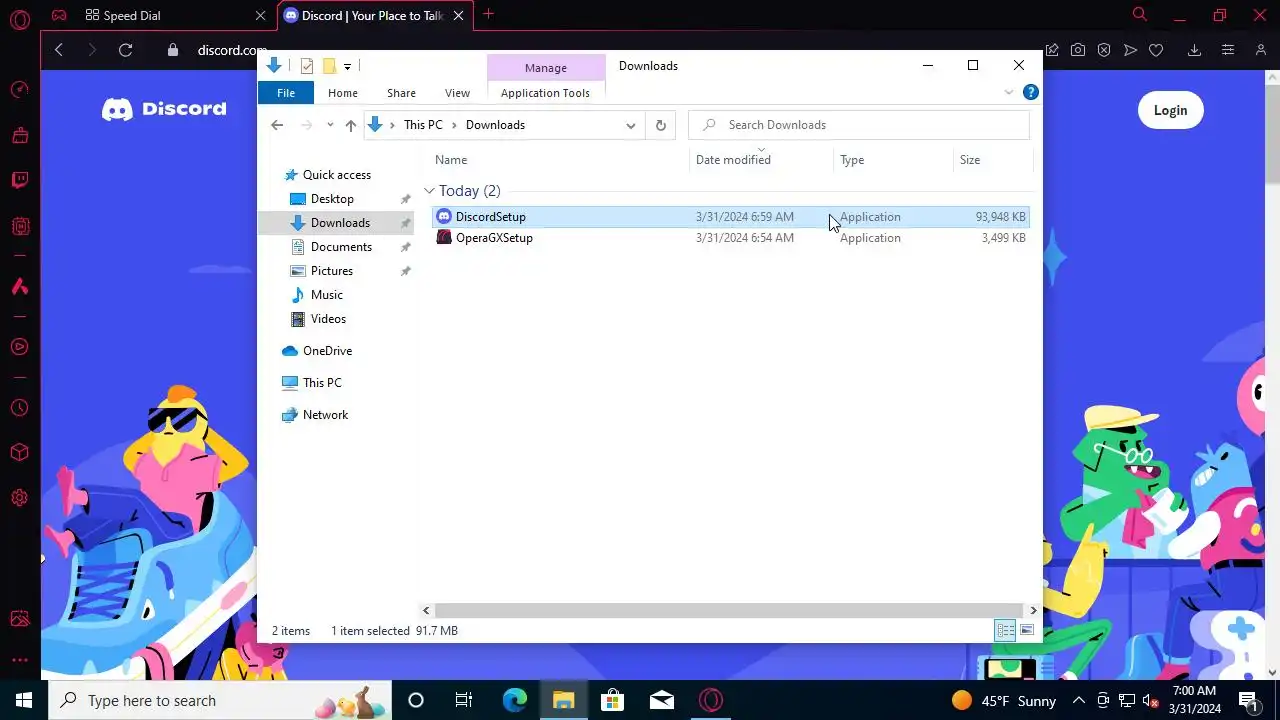Screen dimensions: 1280x720
Task: Go back in File Explorer
Action: (x=277, y=125)
